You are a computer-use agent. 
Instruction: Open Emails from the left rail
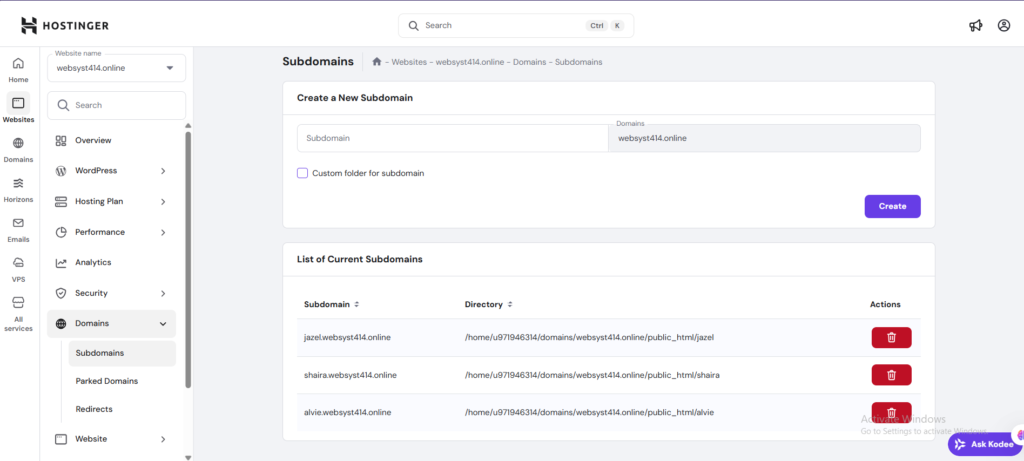tap(18, 229)
